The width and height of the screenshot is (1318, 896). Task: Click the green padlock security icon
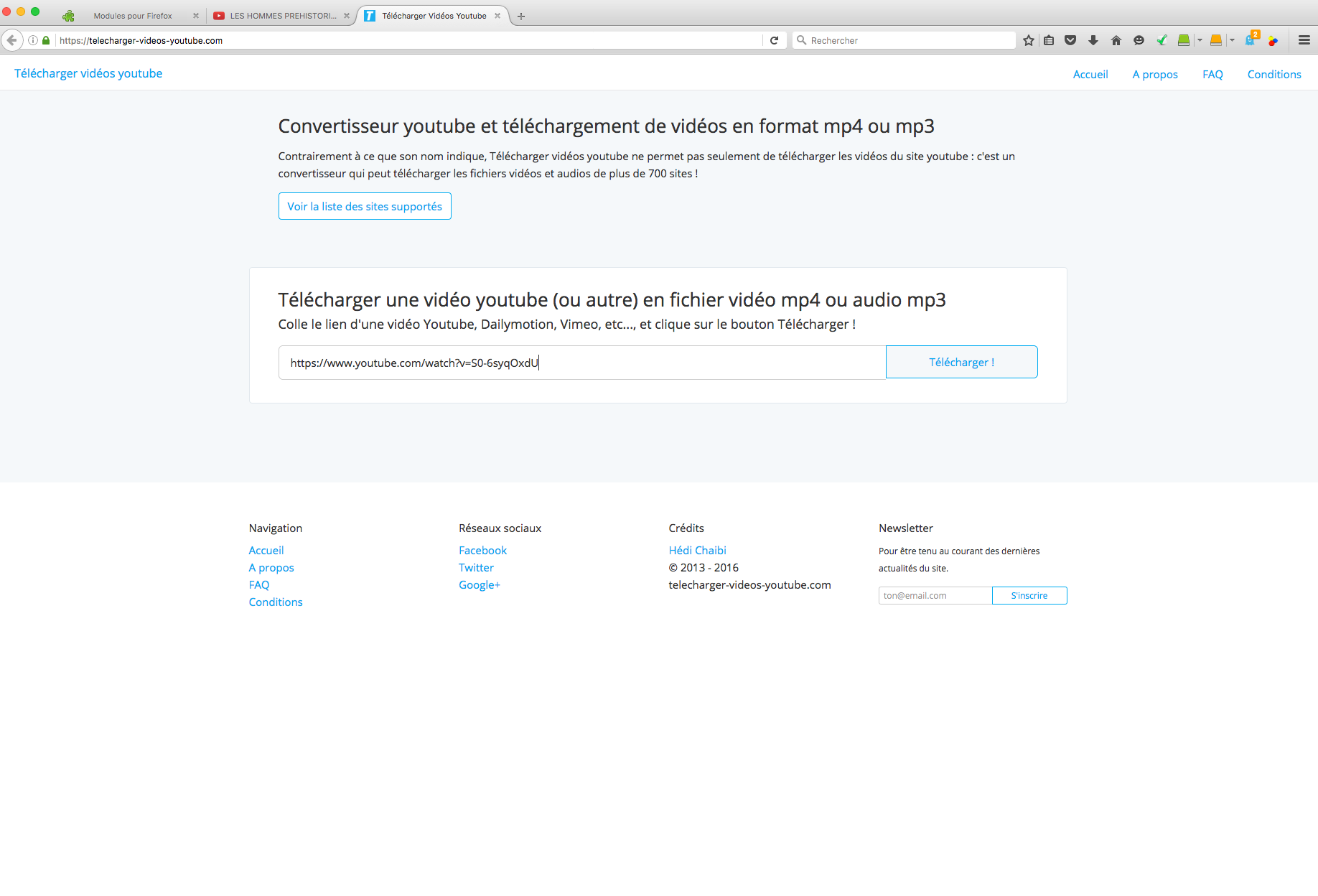point(46,40)
